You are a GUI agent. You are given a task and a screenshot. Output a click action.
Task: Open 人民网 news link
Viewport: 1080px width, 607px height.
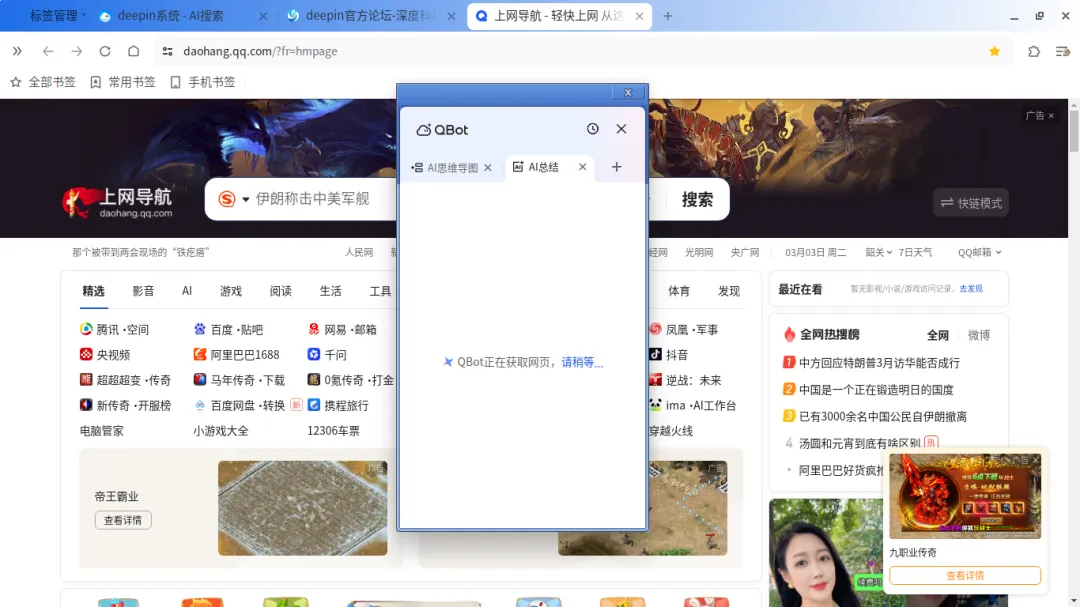tap(359, 252)
